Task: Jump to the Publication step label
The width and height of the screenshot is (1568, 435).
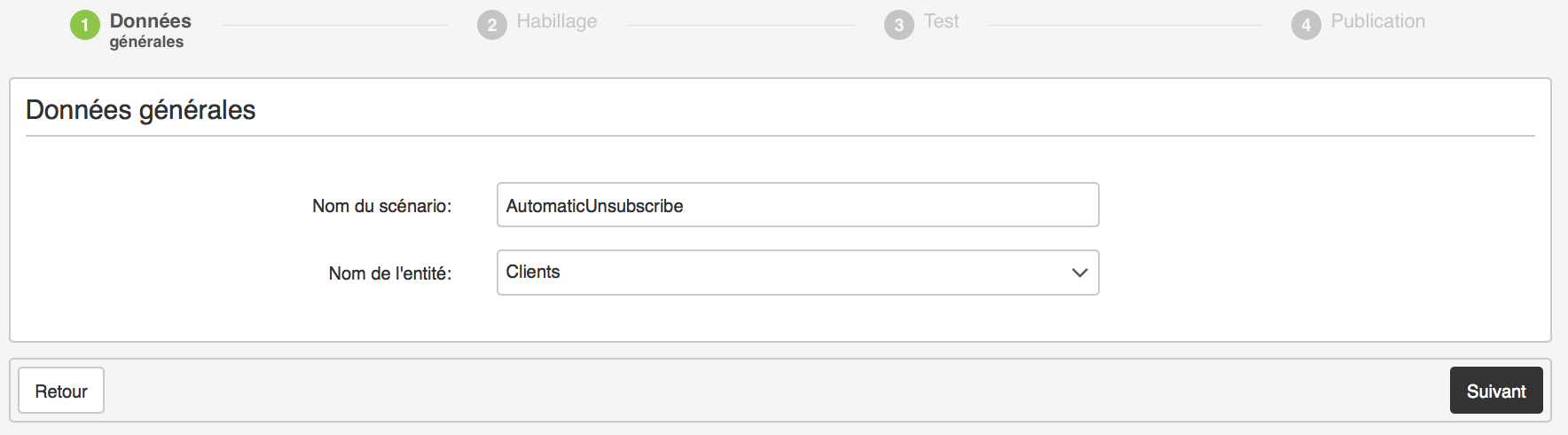Action: [1377, 21]
